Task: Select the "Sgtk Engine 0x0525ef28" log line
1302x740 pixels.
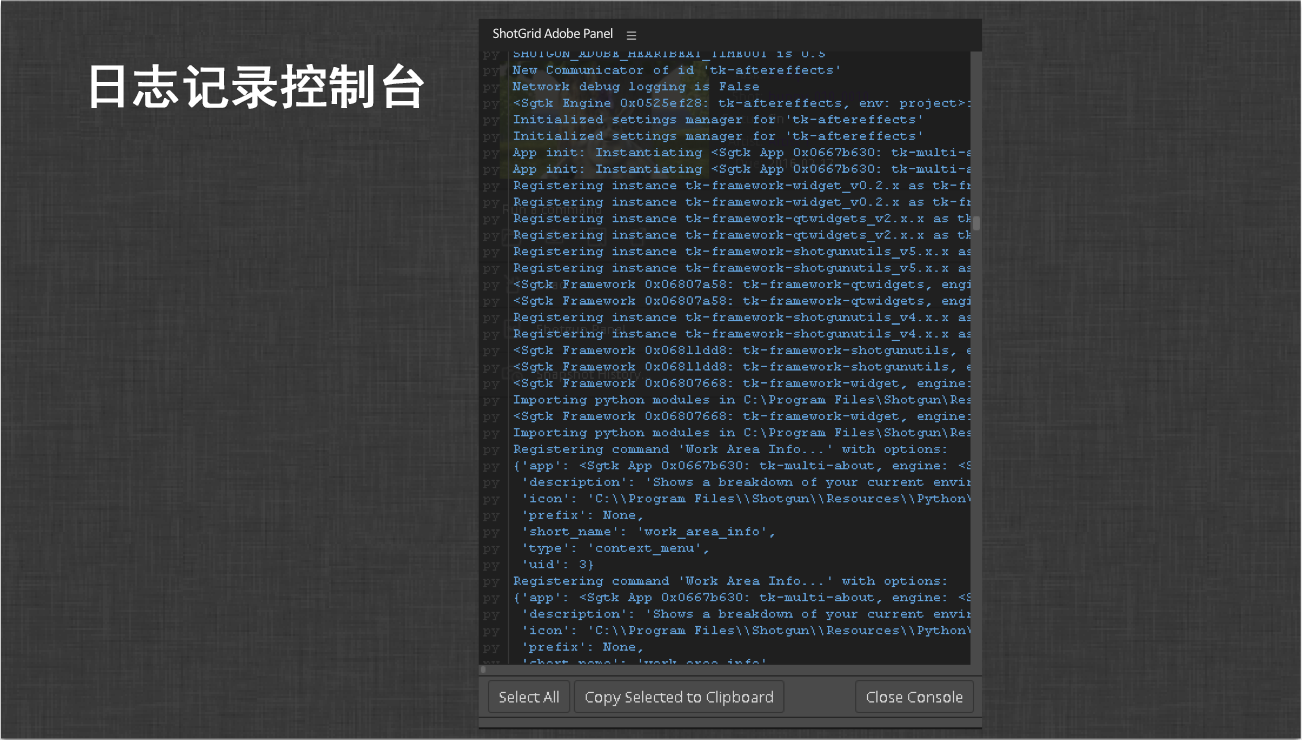Action: click(740, 103)
